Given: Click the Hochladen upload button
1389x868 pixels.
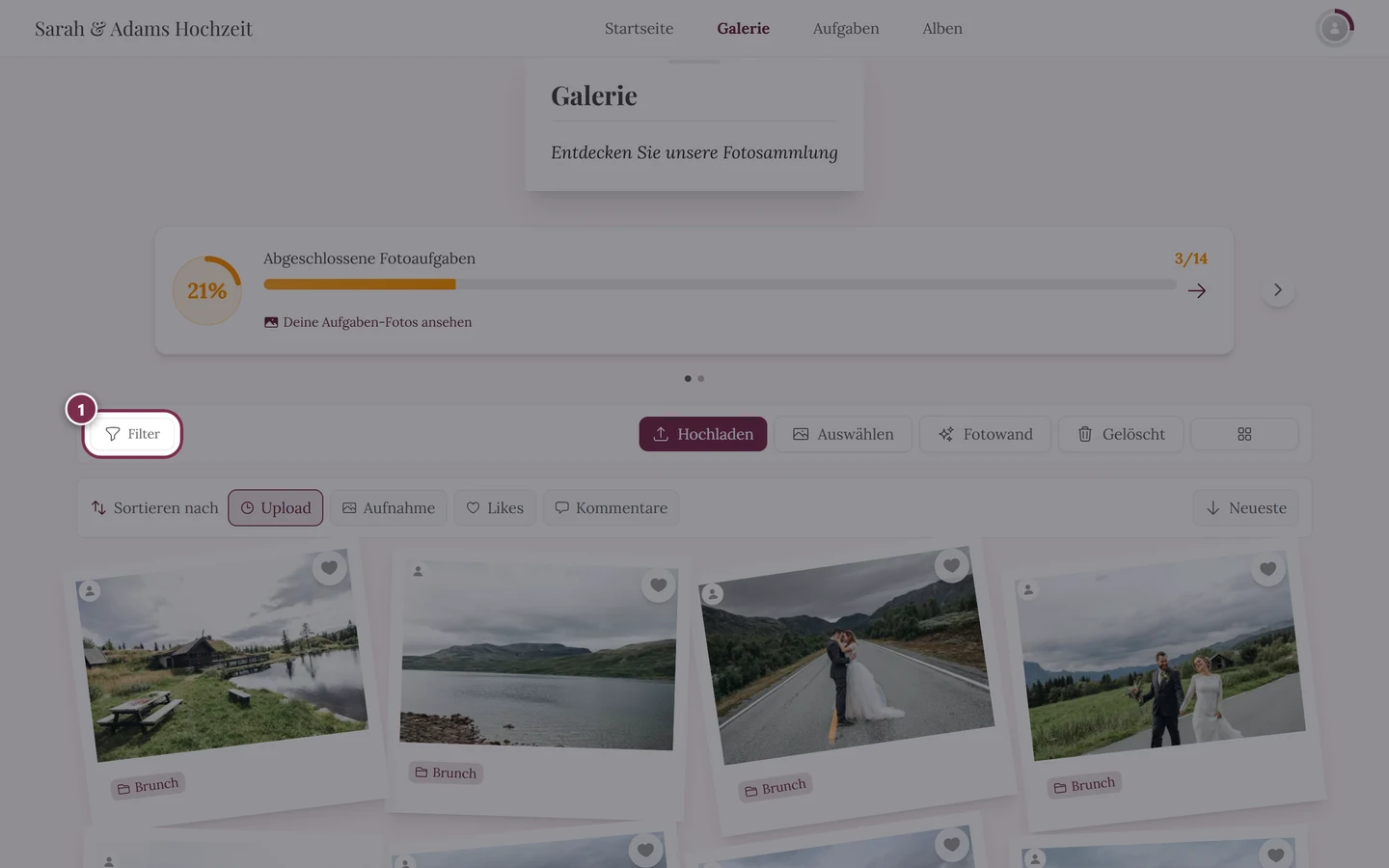Looking at the screenshot, I should [703, 434].
